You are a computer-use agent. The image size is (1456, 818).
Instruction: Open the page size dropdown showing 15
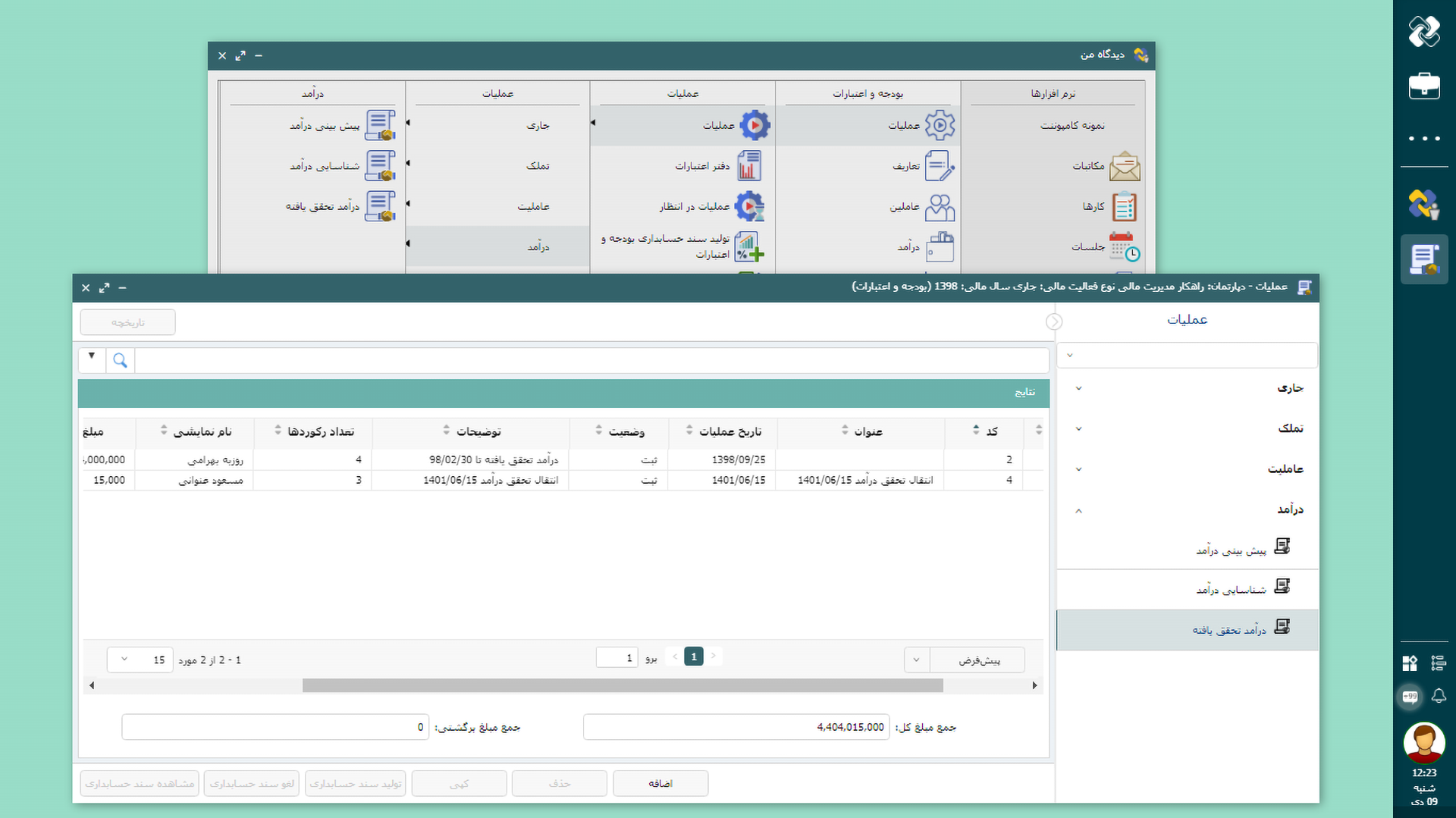tap(140, 660)
